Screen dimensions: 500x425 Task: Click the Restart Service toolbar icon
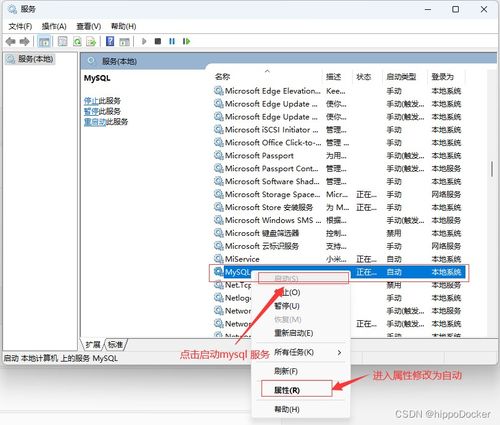pos(186,41)
